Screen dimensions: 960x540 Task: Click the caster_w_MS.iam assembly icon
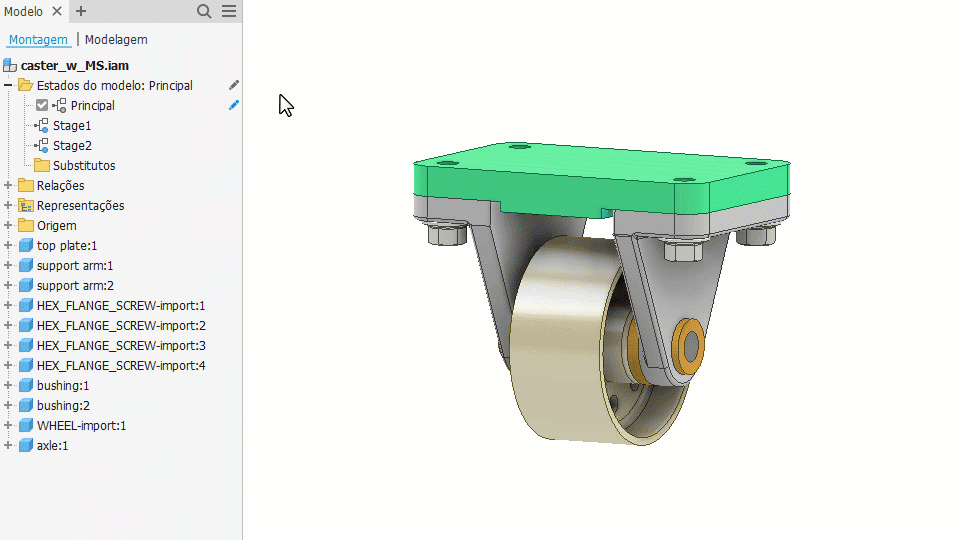(x=10, y=66)
